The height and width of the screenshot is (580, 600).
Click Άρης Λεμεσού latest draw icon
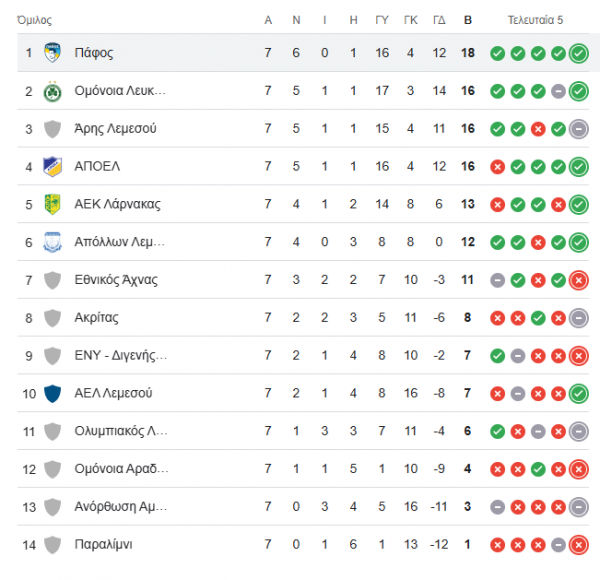pyautogui.click(x=579, y=129)
